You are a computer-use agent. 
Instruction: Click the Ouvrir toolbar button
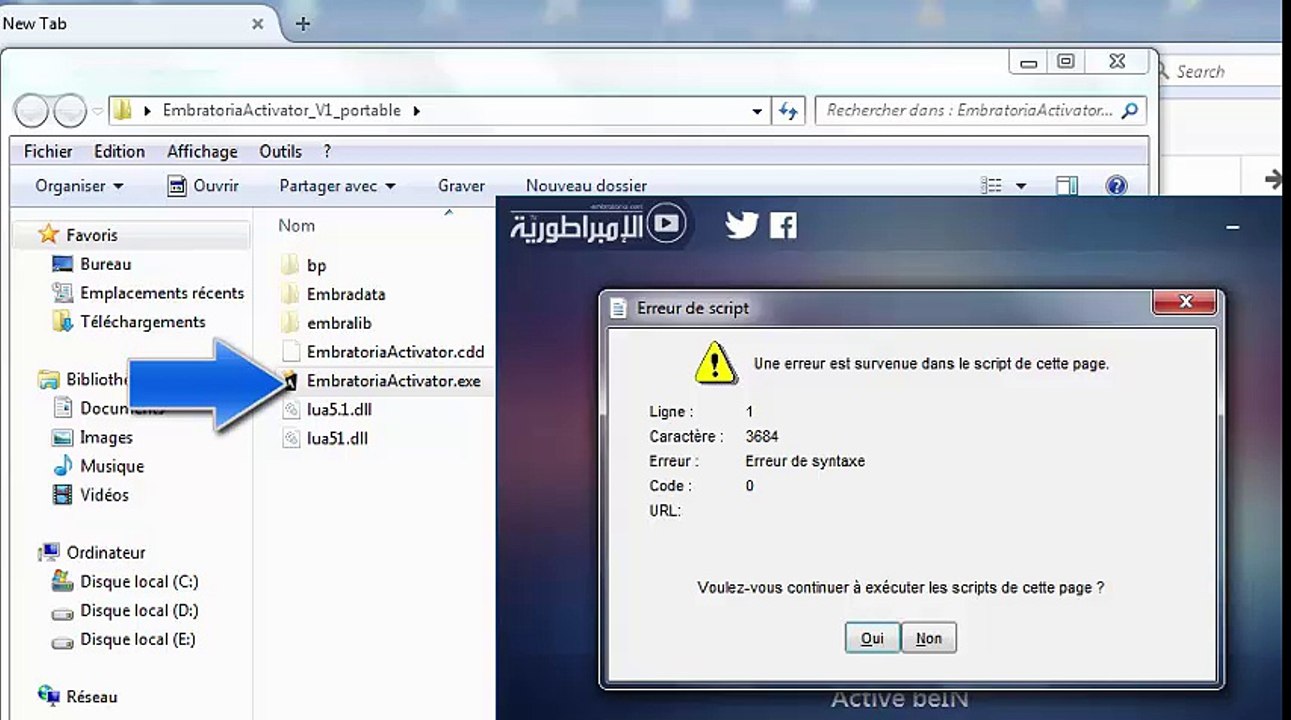[x=203, y=186]
